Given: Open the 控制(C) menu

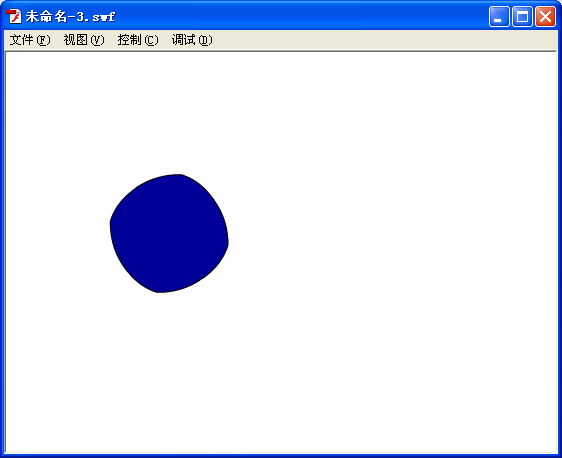Looking at the screenshot, I should [x=138, y=40].
